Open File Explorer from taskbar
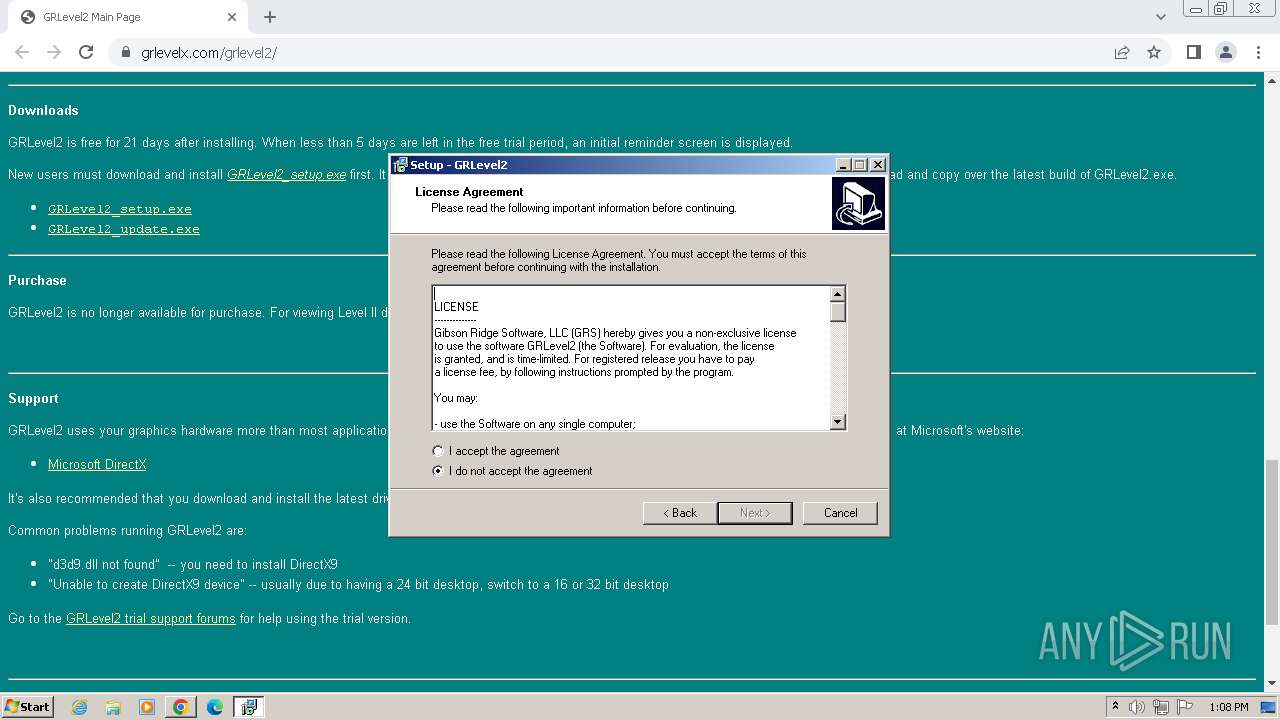Image resolution: width=1280 pixels, height=720 pixels. click(113, 707)
